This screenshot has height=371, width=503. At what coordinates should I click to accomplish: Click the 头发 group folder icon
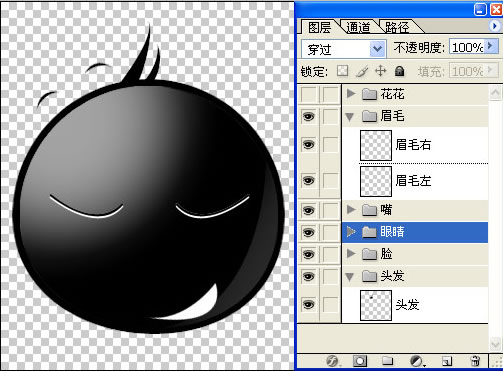point(369,276)
